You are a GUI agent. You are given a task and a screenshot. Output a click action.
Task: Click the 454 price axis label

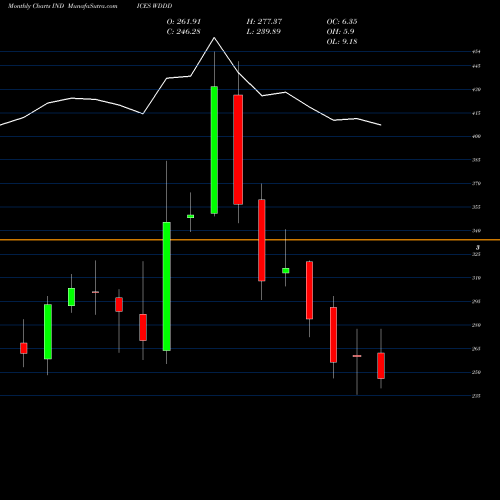pyautogui.click(x=476, y=52)
